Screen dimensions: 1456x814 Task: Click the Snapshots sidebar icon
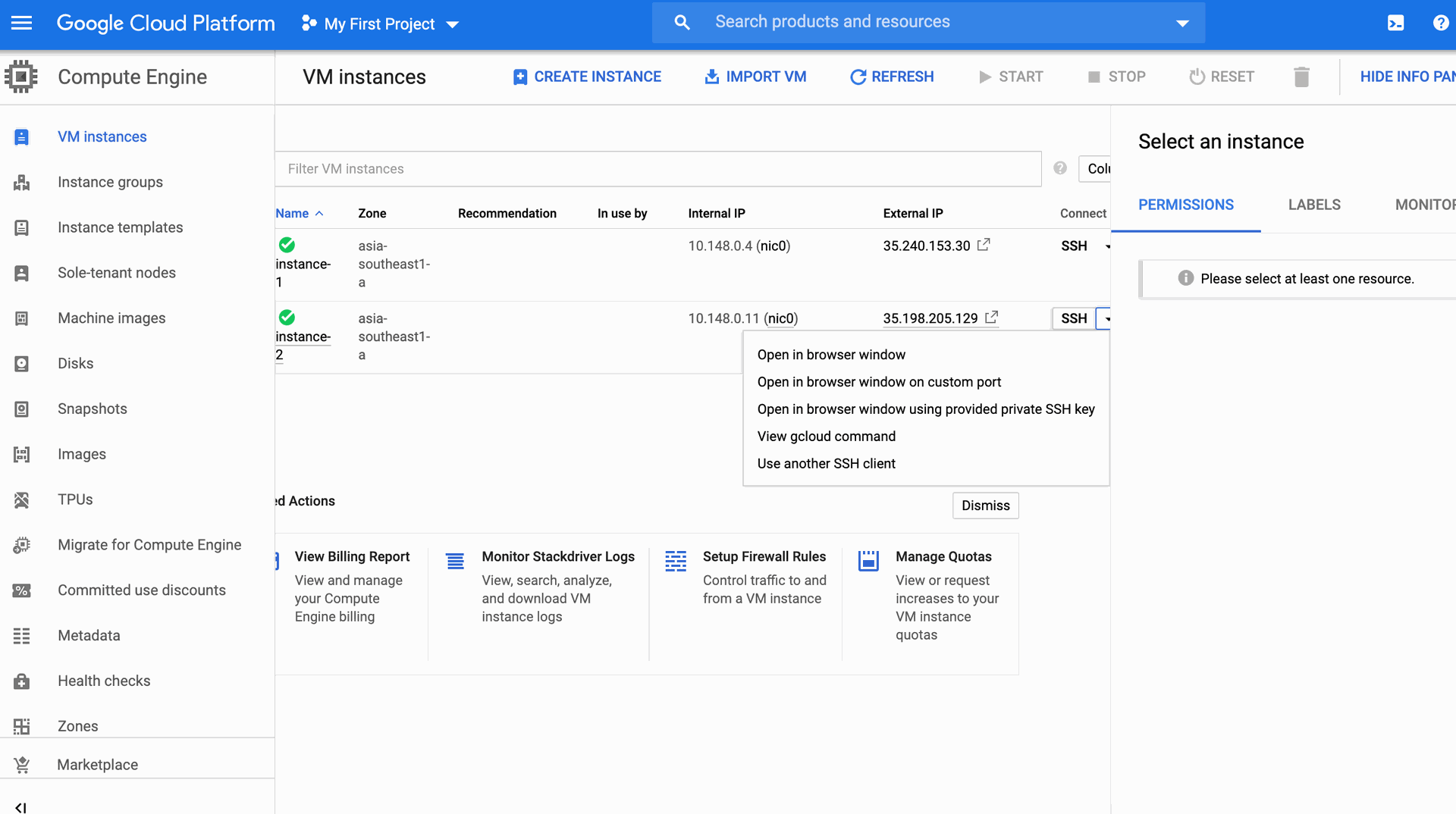pyautogui.click(x=22, y=409)
